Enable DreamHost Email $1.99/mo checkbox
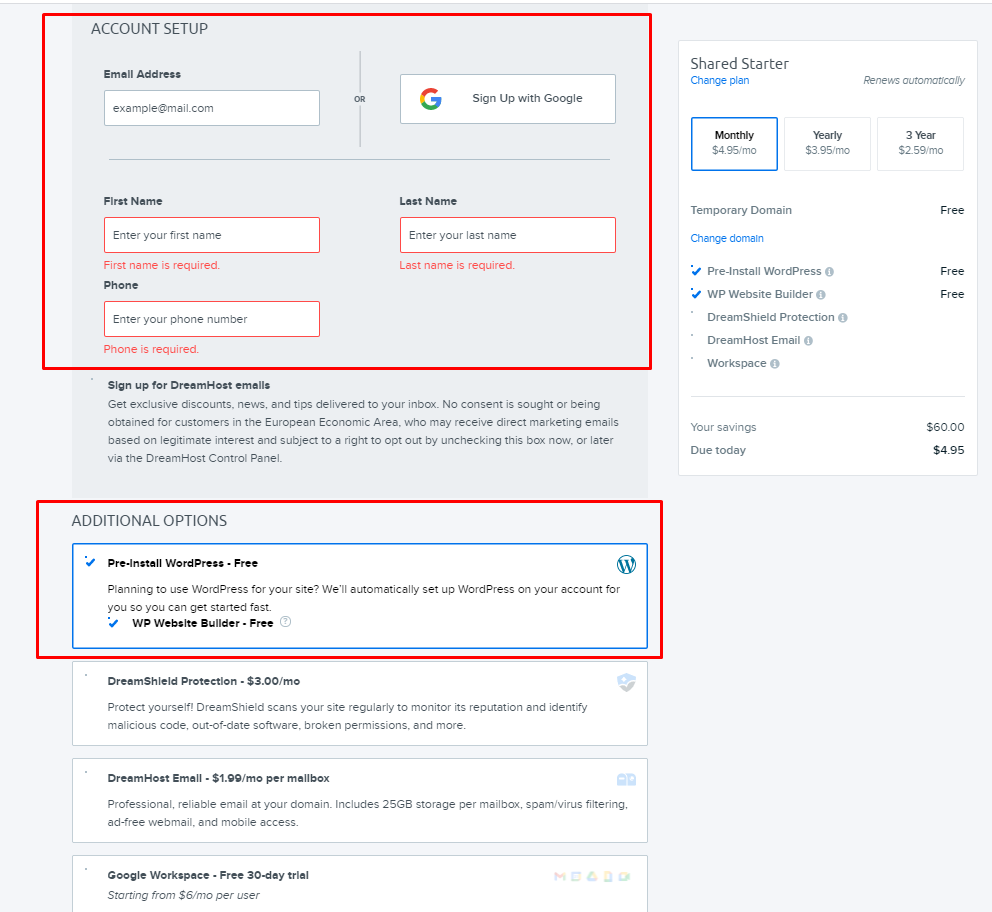This screenshot has width=992, height=912. [x=86, y=772]
